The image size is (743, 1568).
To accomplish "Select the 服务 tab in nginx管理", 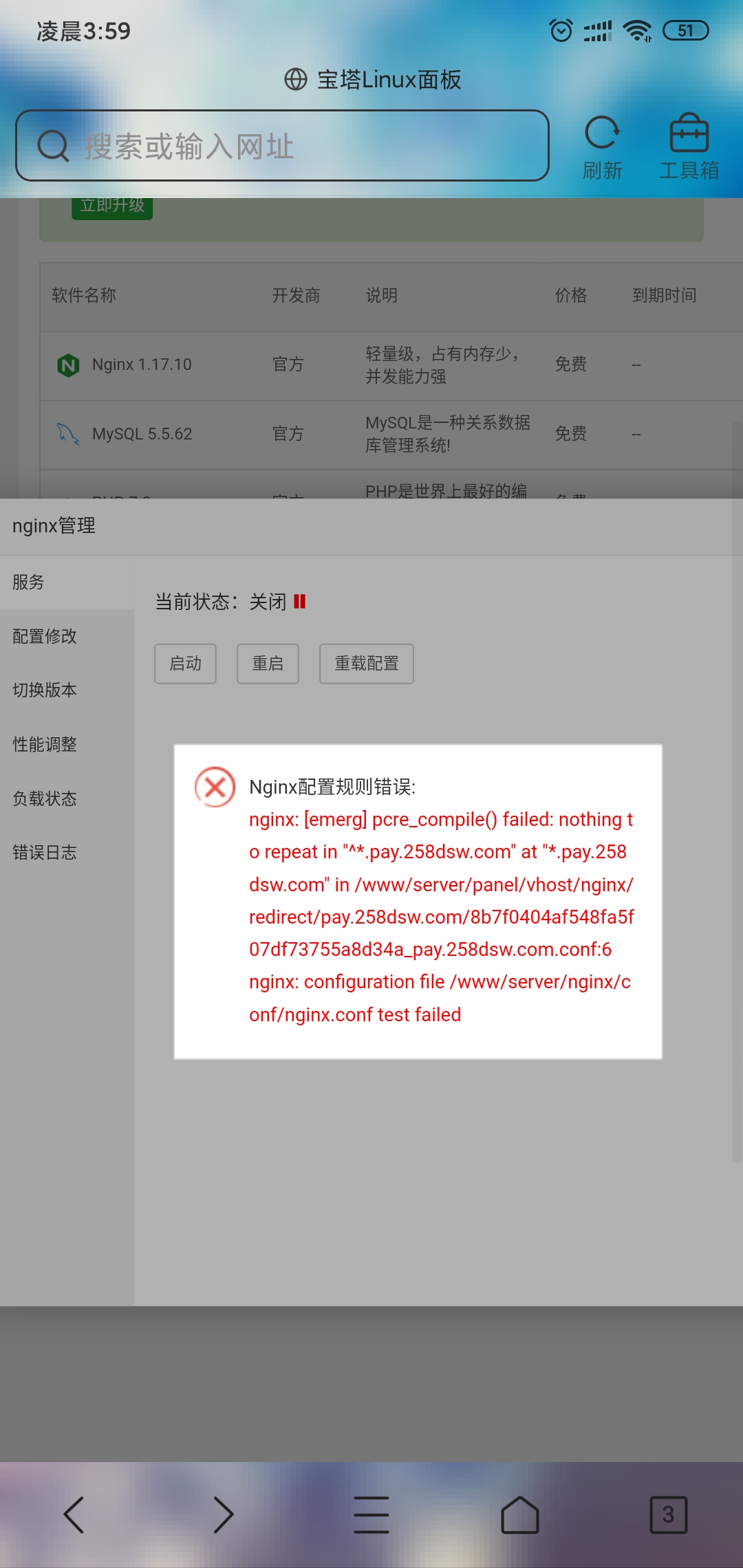I will 67,582.
